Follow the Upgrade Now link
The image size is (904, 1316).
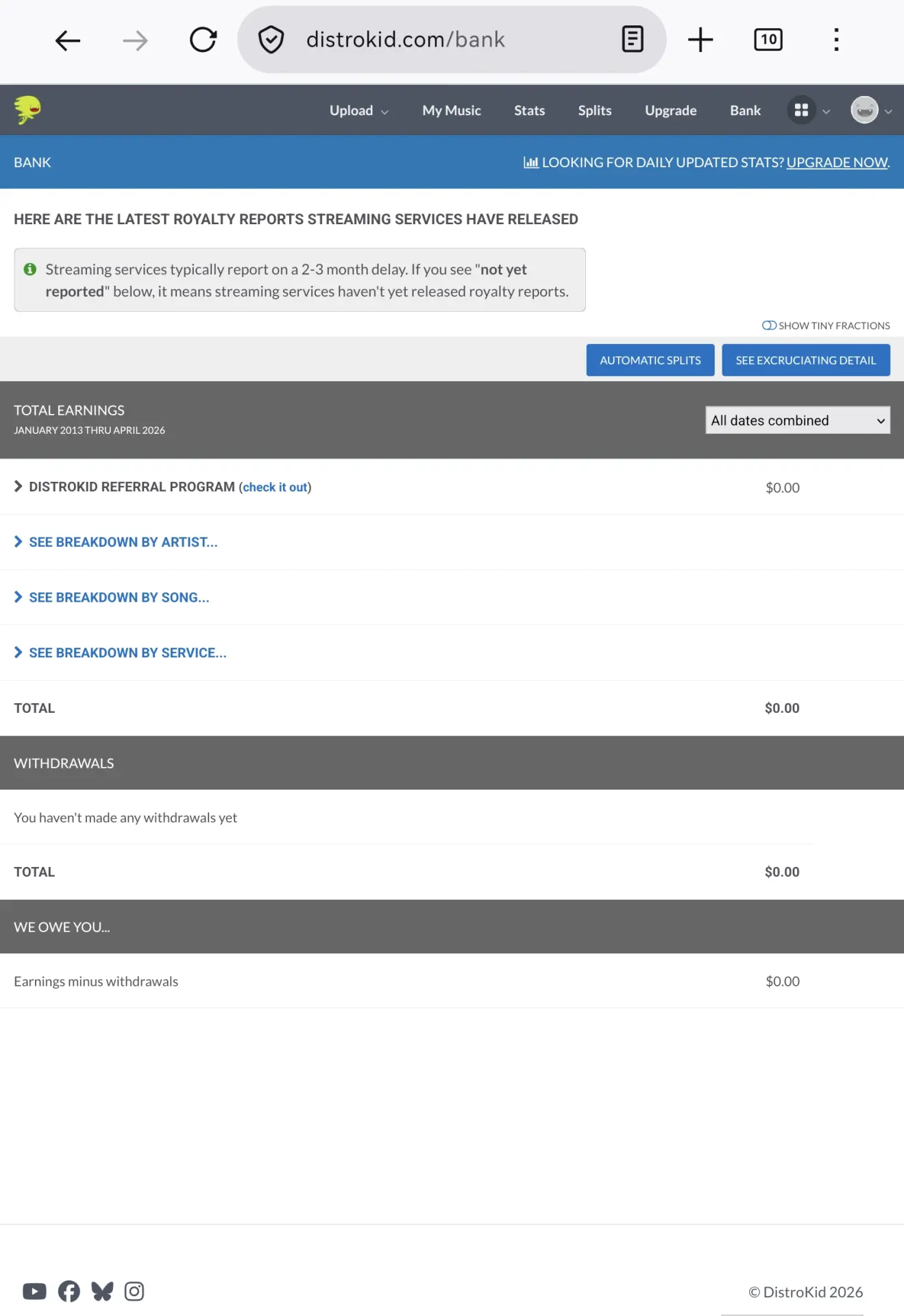point(837,162)
